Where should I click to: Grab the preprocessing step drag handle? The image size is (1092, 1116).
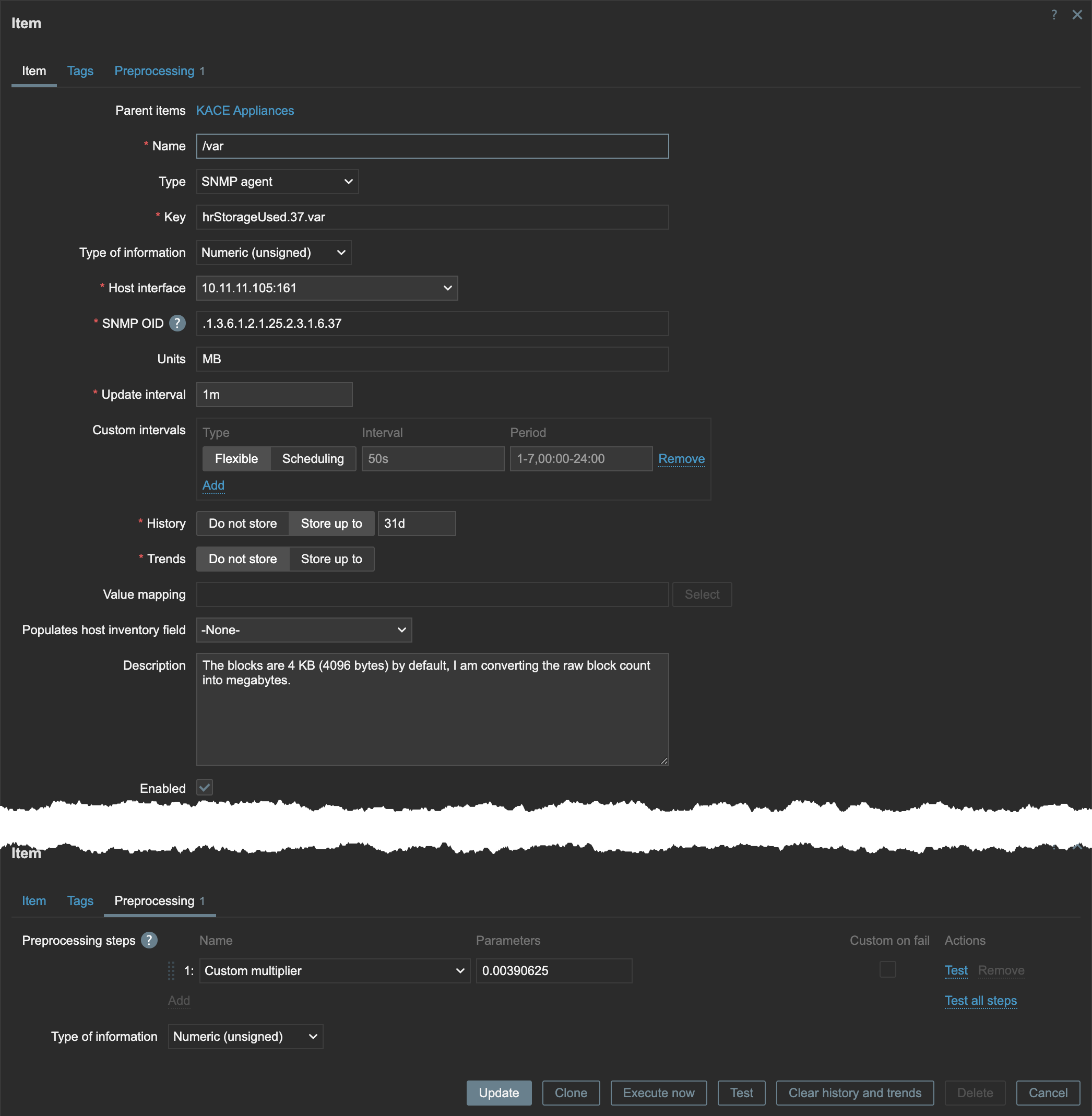pos(171,970)
